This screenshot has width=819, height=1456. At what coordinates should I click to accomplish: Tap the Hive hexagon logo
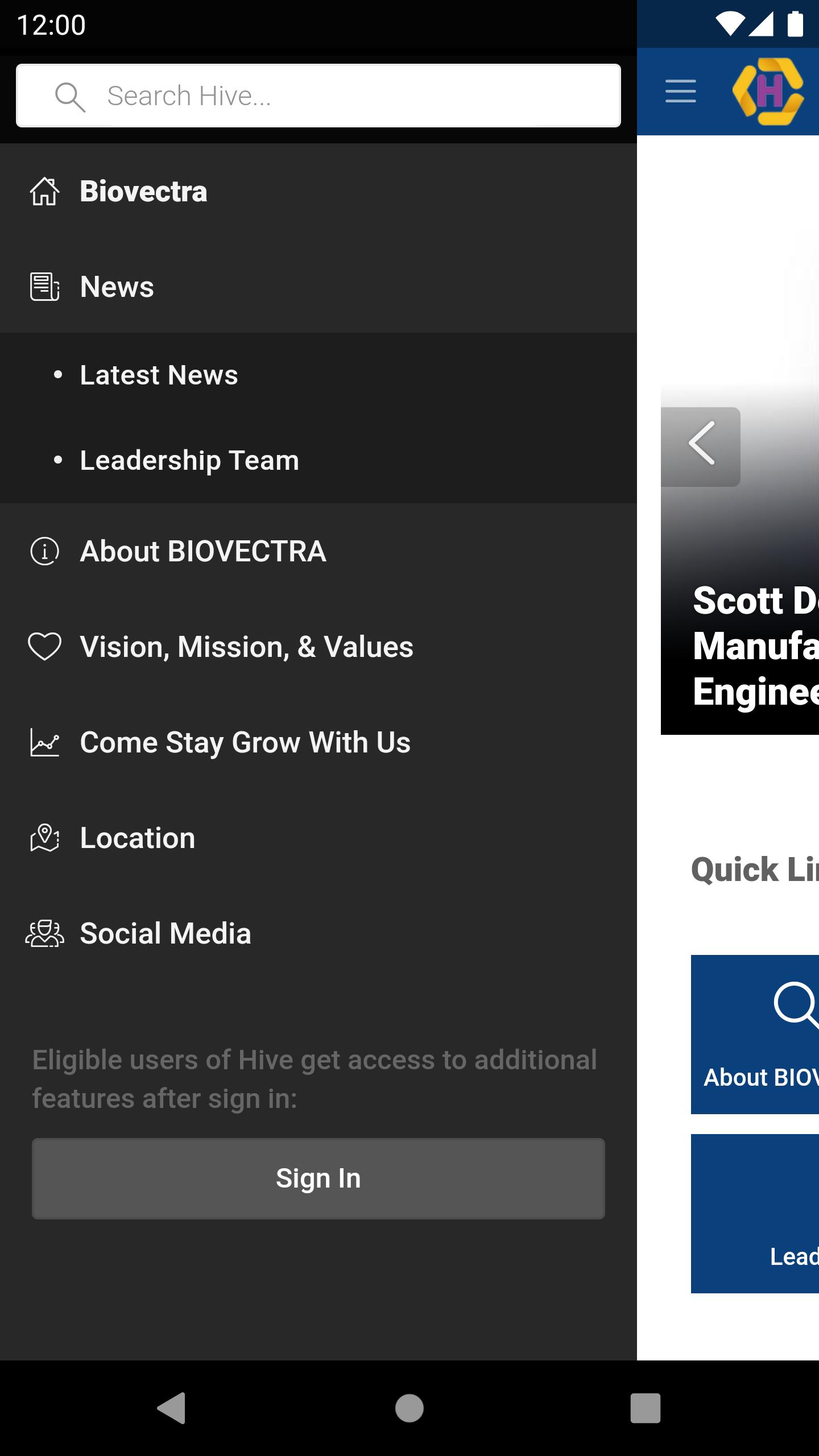(x=768, y=92)
